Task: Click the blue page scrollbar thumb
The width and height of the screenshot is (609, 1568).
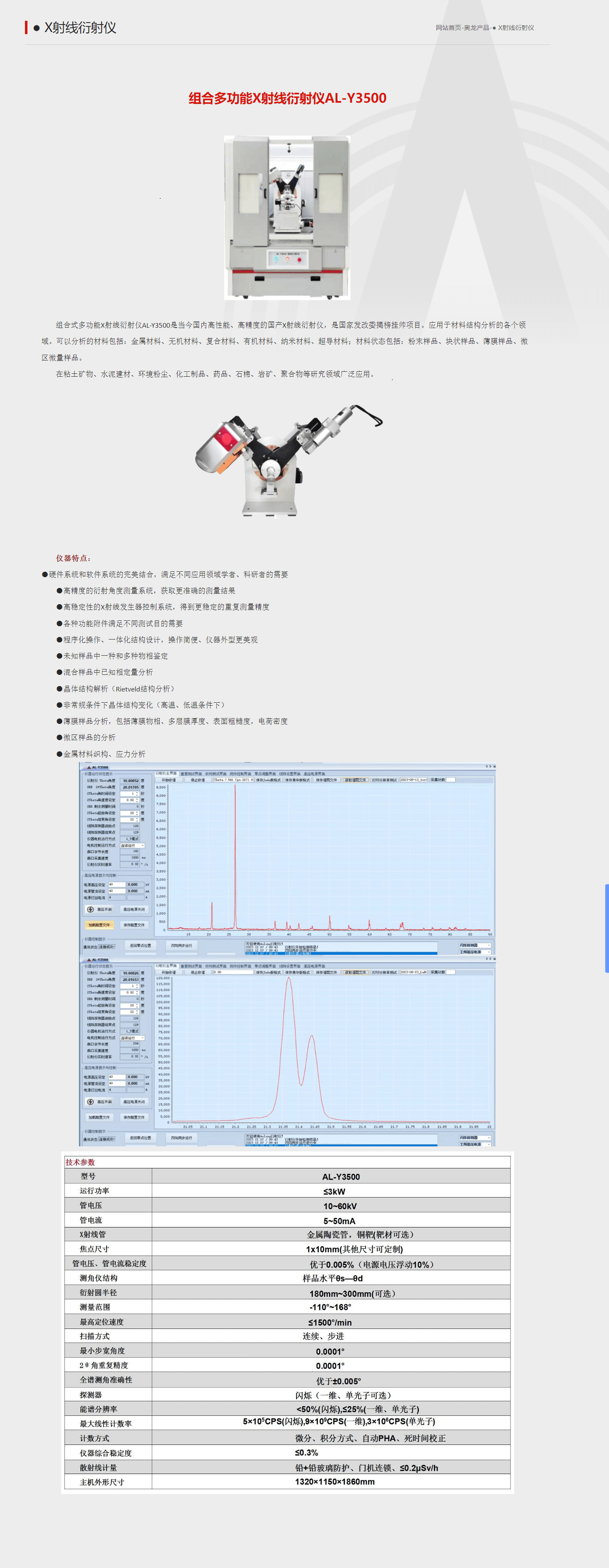Action: 606,928
